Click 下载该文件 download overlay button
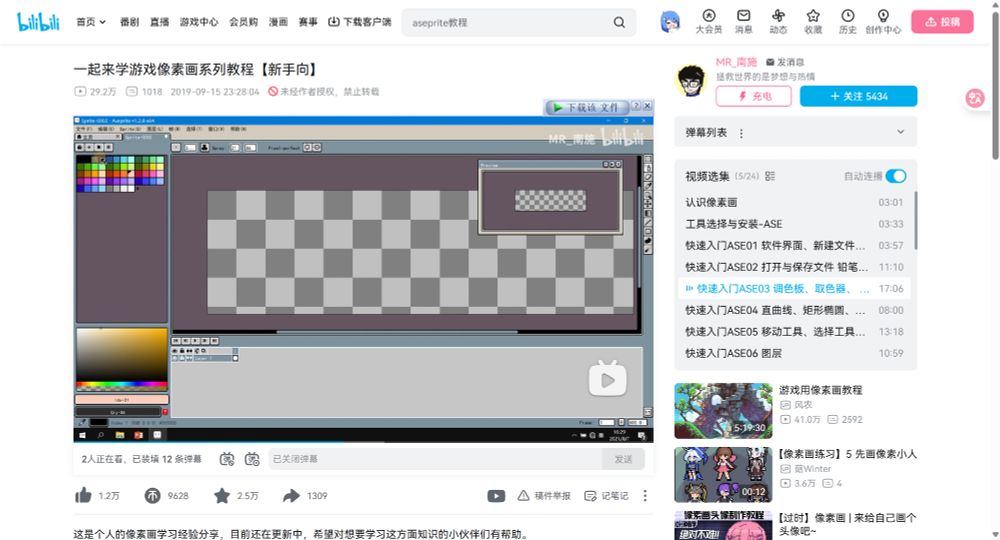The image size is (1000, 540). 586,107
